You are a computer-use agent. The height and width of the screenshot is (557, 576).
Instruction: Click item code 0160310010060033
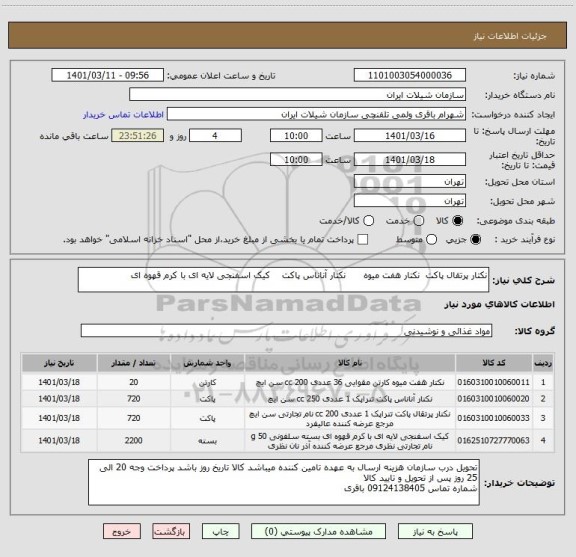(493, 418)
